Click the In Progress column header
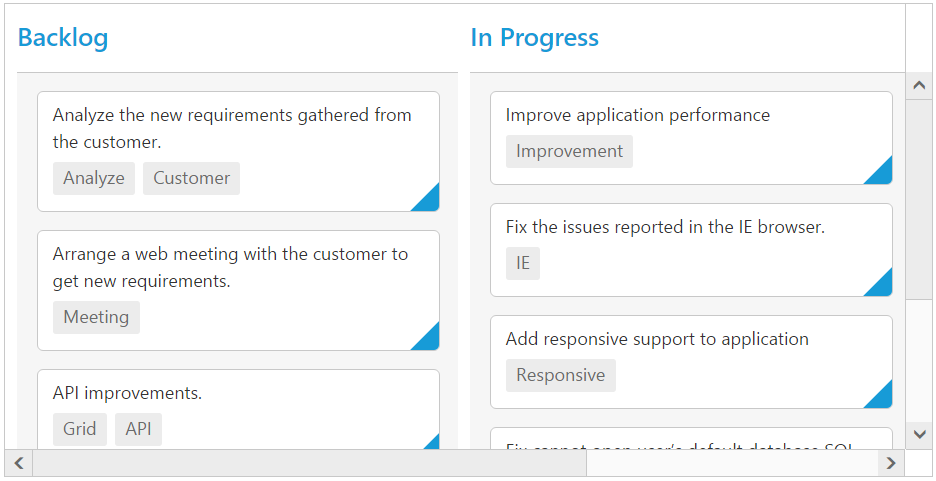936x481 pixels. tap(534, 38)
